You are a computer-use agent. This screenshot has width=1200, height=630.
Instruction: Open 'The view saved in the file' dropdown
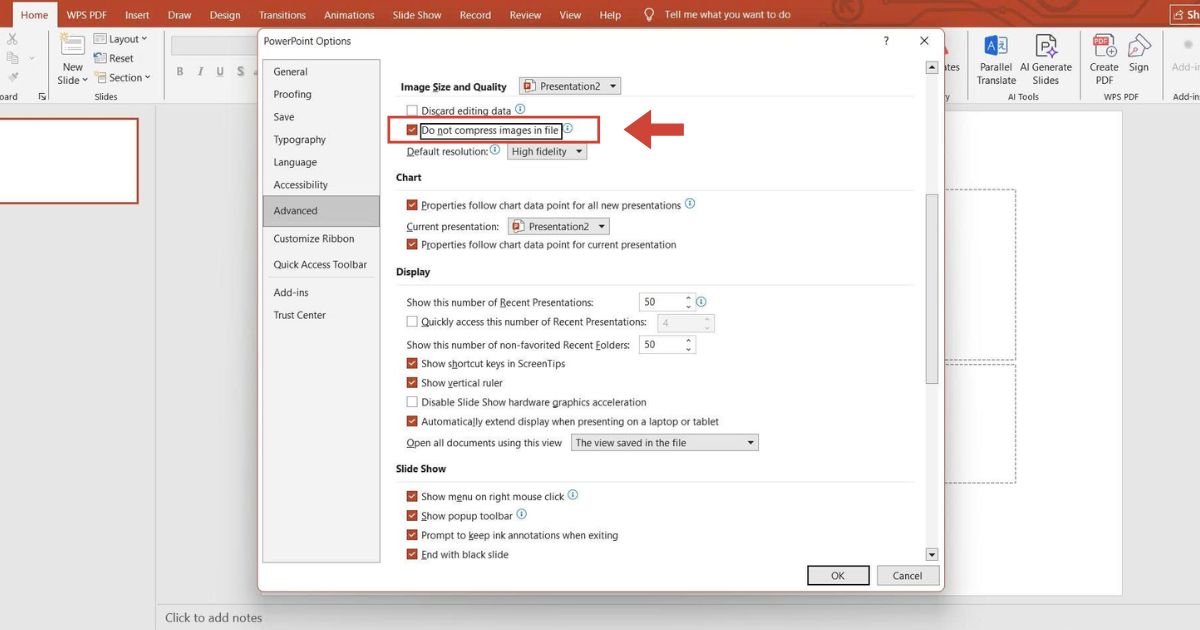click(665, 442)
